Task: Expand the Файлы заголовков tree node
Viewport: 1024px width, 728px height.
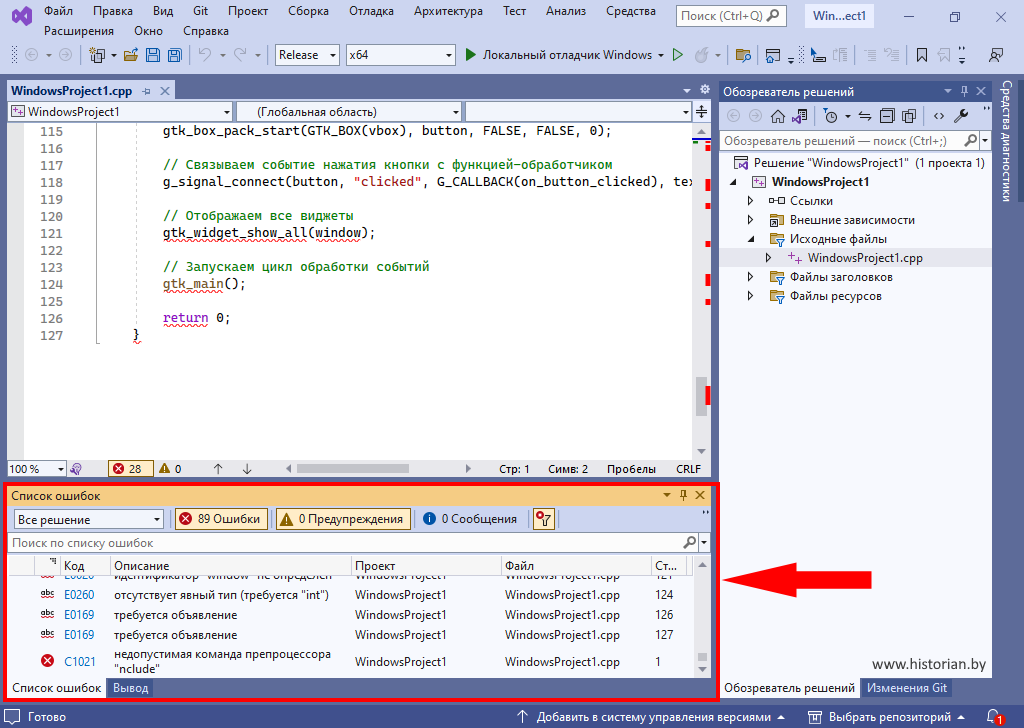Action: click(x=751, y=277)
